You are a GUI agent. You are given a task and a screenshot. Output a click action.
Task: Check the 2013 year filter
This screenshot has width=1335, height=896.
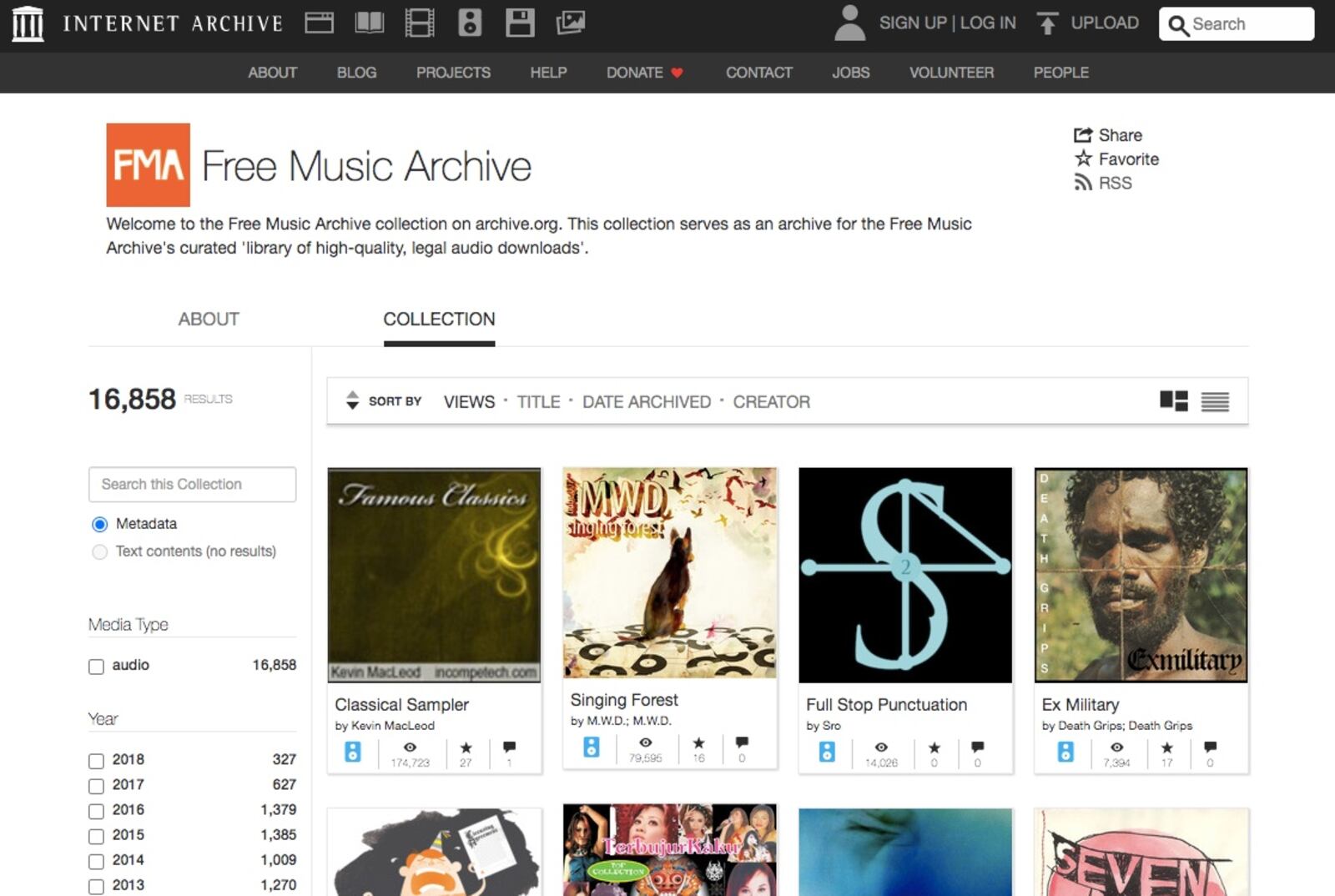click(96, 886)
